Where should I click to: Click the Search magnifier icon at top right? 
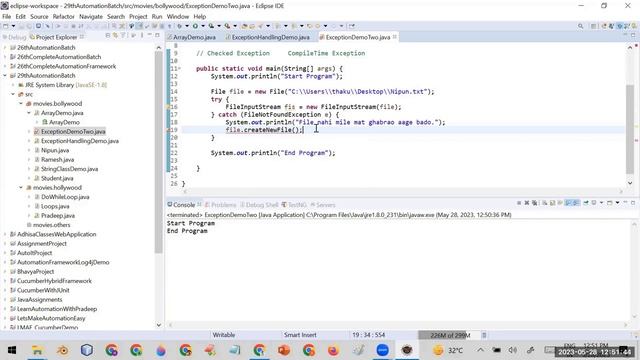(580, 26)
